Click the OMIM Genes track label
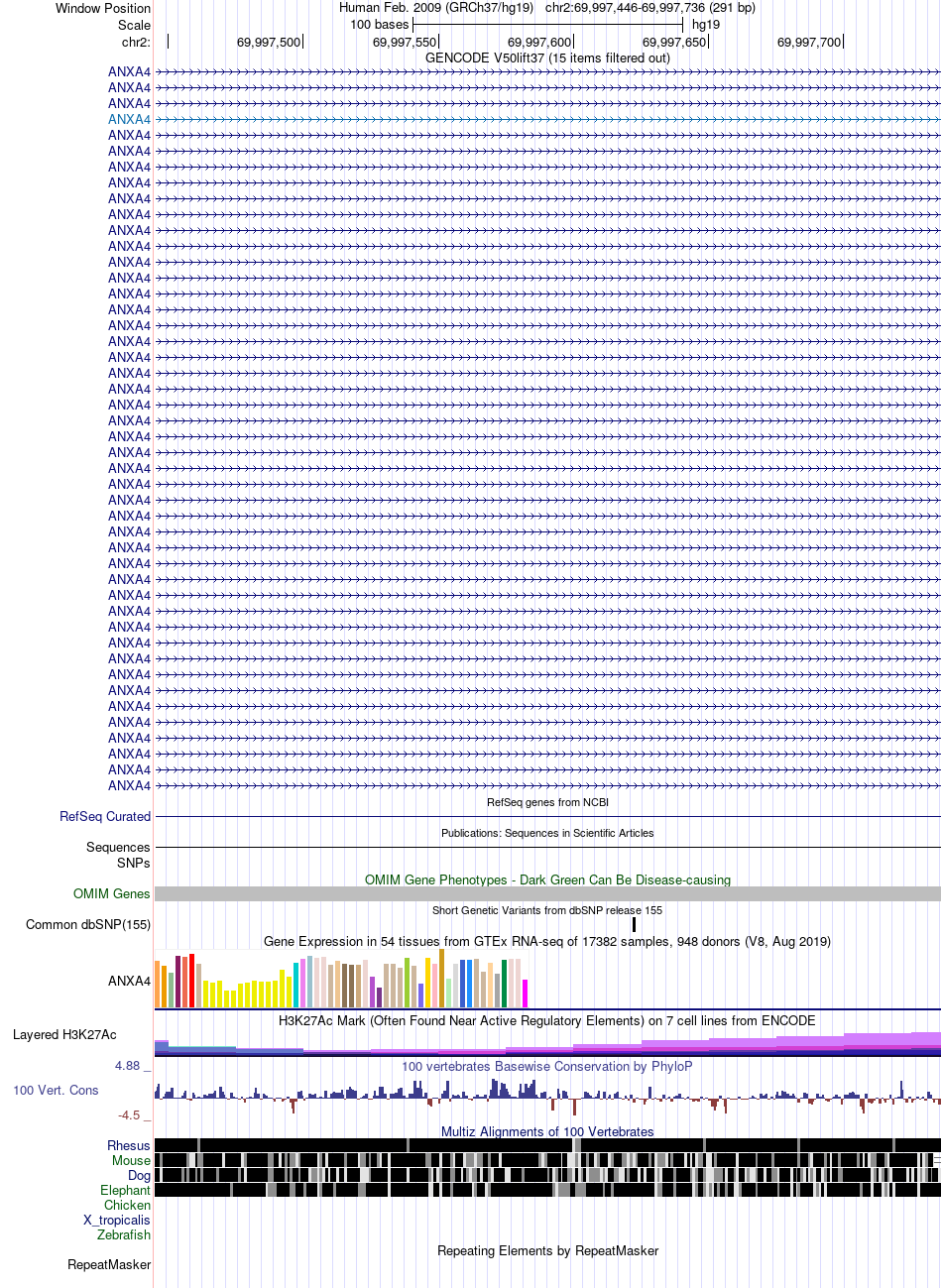 [112, 894]
